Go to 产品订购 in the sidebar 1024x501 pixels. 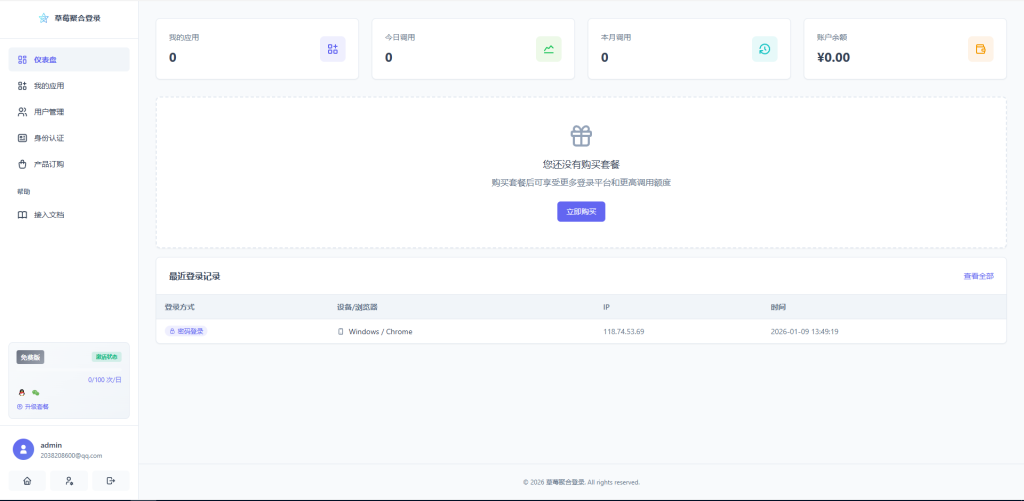coord(69,164)
